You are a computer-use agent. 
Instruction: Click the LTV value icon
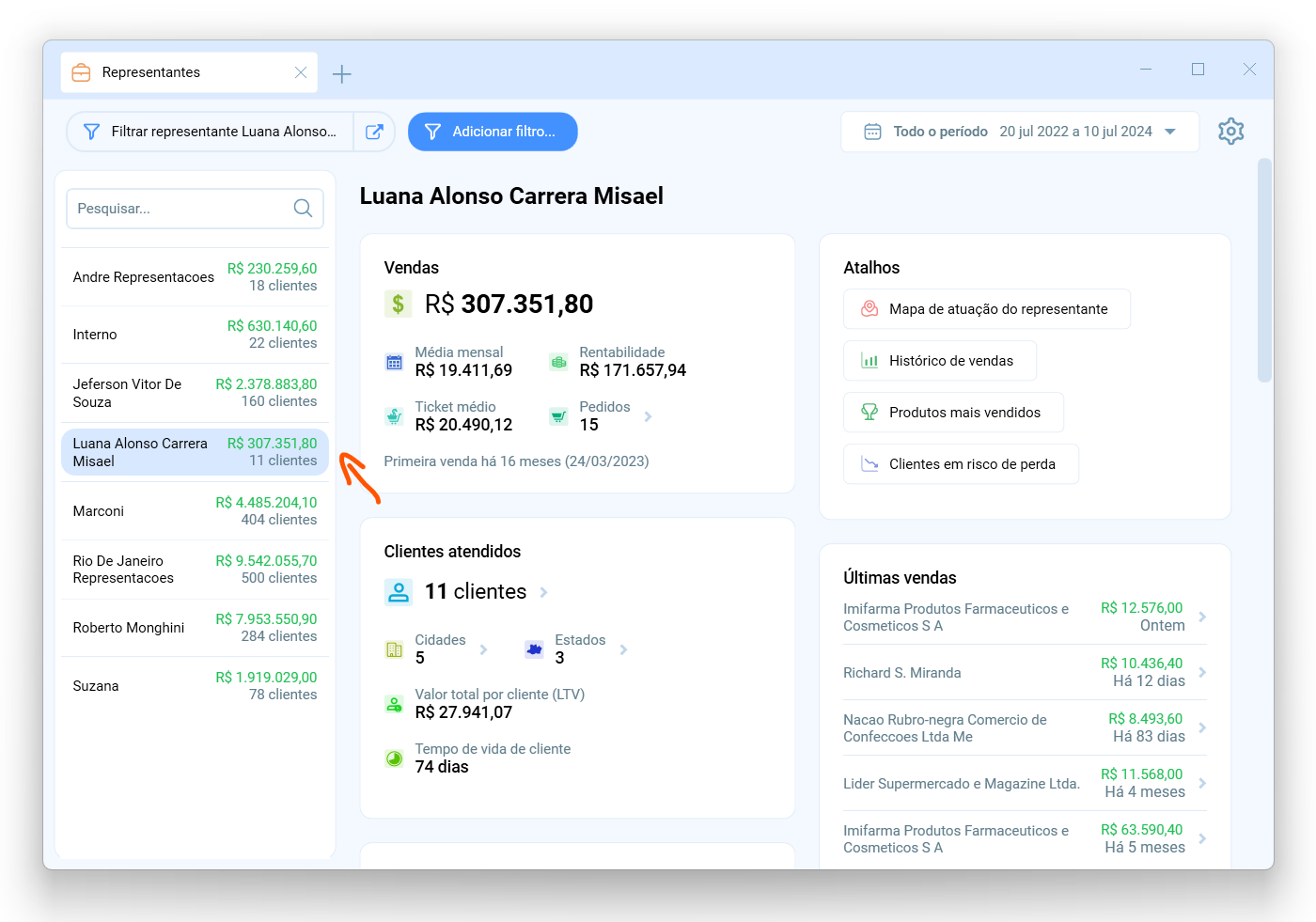[x=395, y=704]
